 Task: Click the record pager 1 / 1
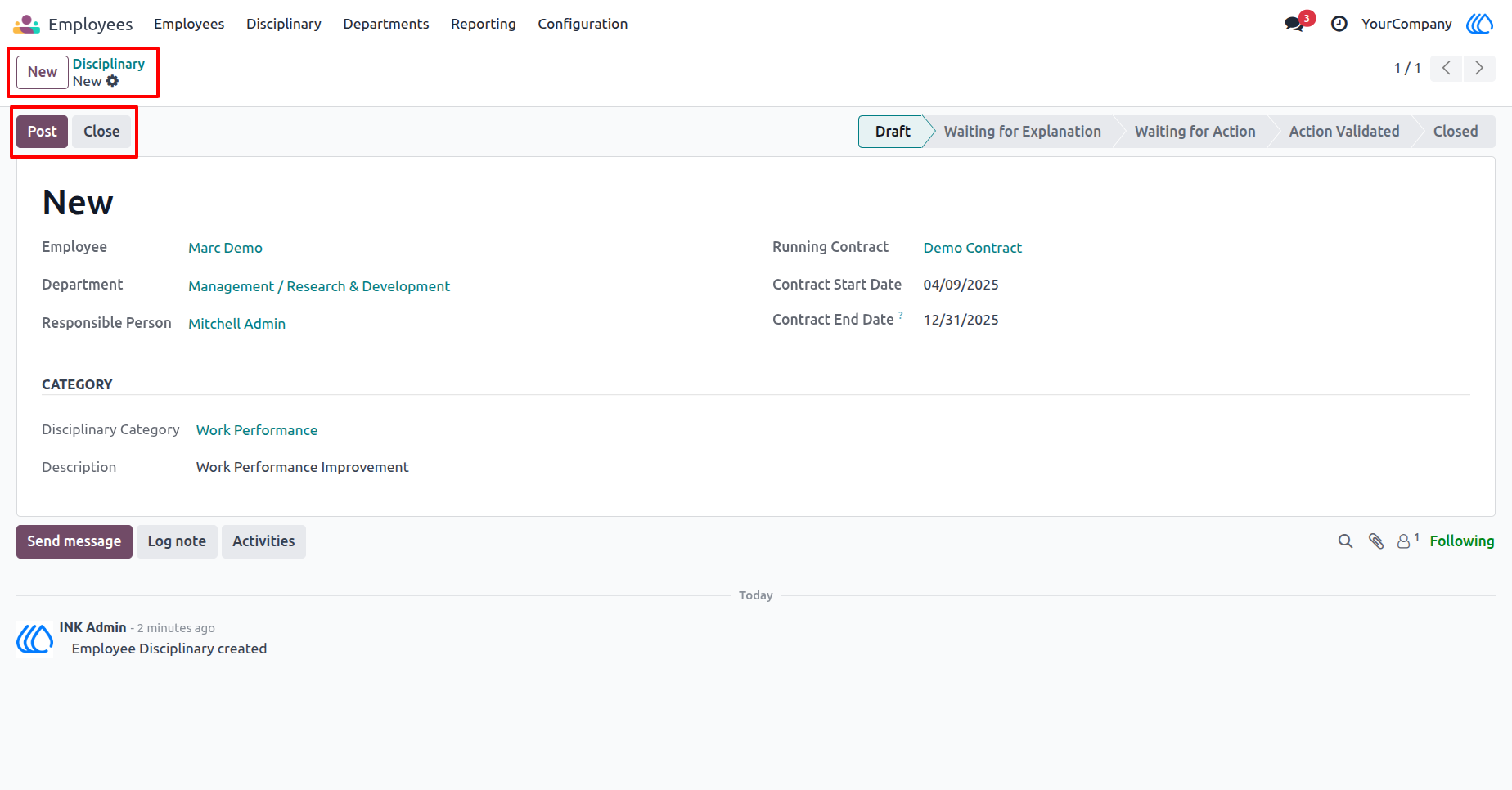pyautogui.click(x=1407, y=68)
